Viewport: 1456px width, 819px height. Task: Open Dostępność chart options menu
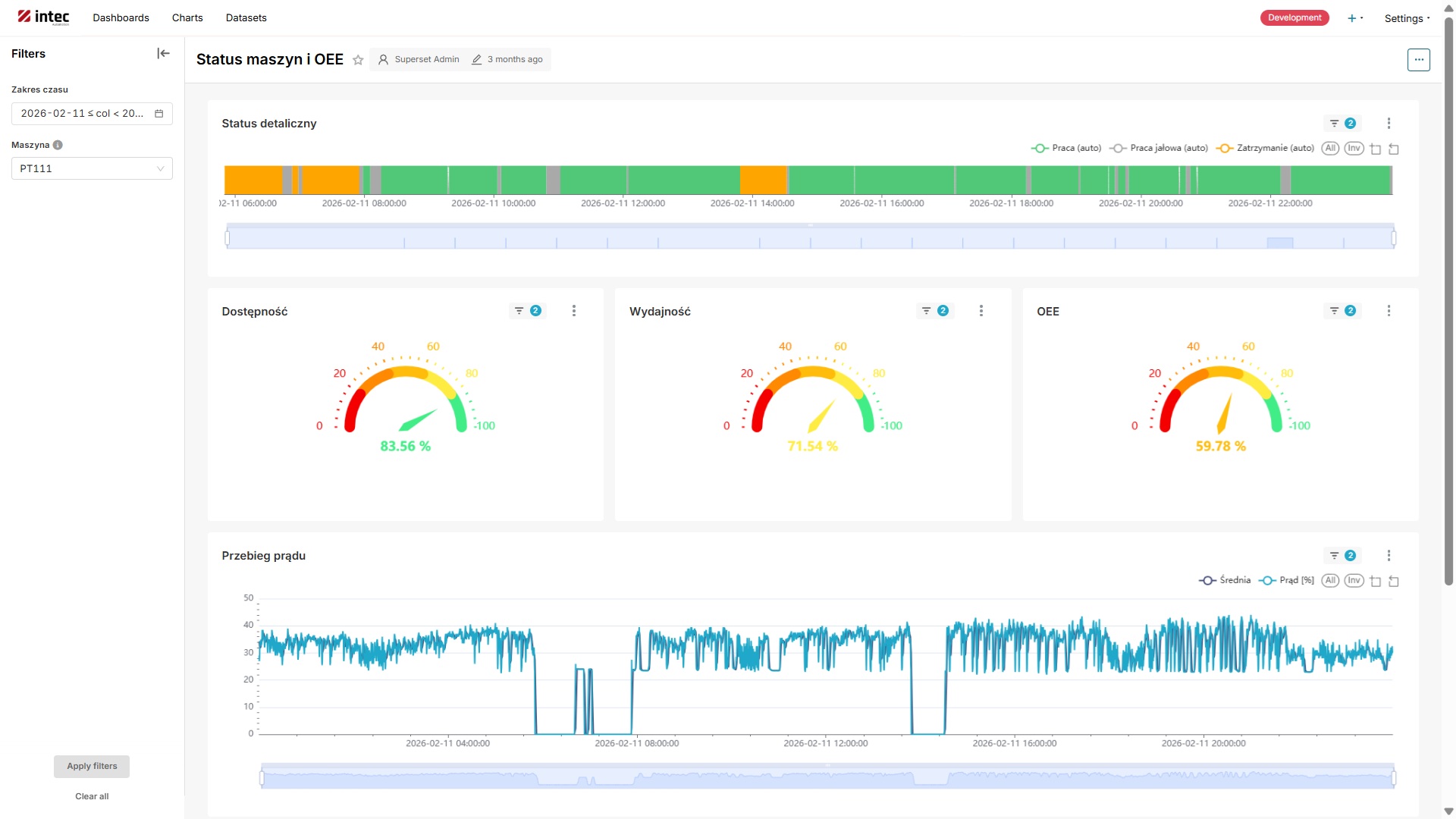click(574, 311)
